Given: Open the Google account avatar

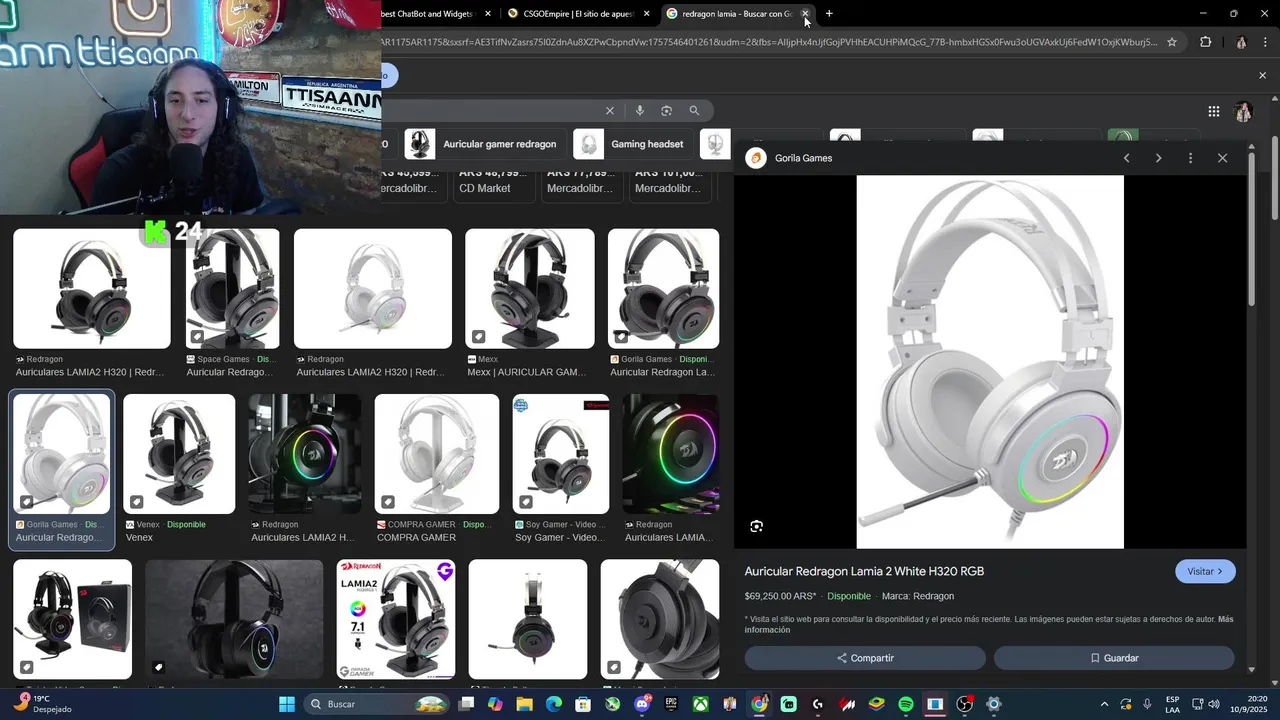Looking at the screenshot, I should [x=1243, y=111].
